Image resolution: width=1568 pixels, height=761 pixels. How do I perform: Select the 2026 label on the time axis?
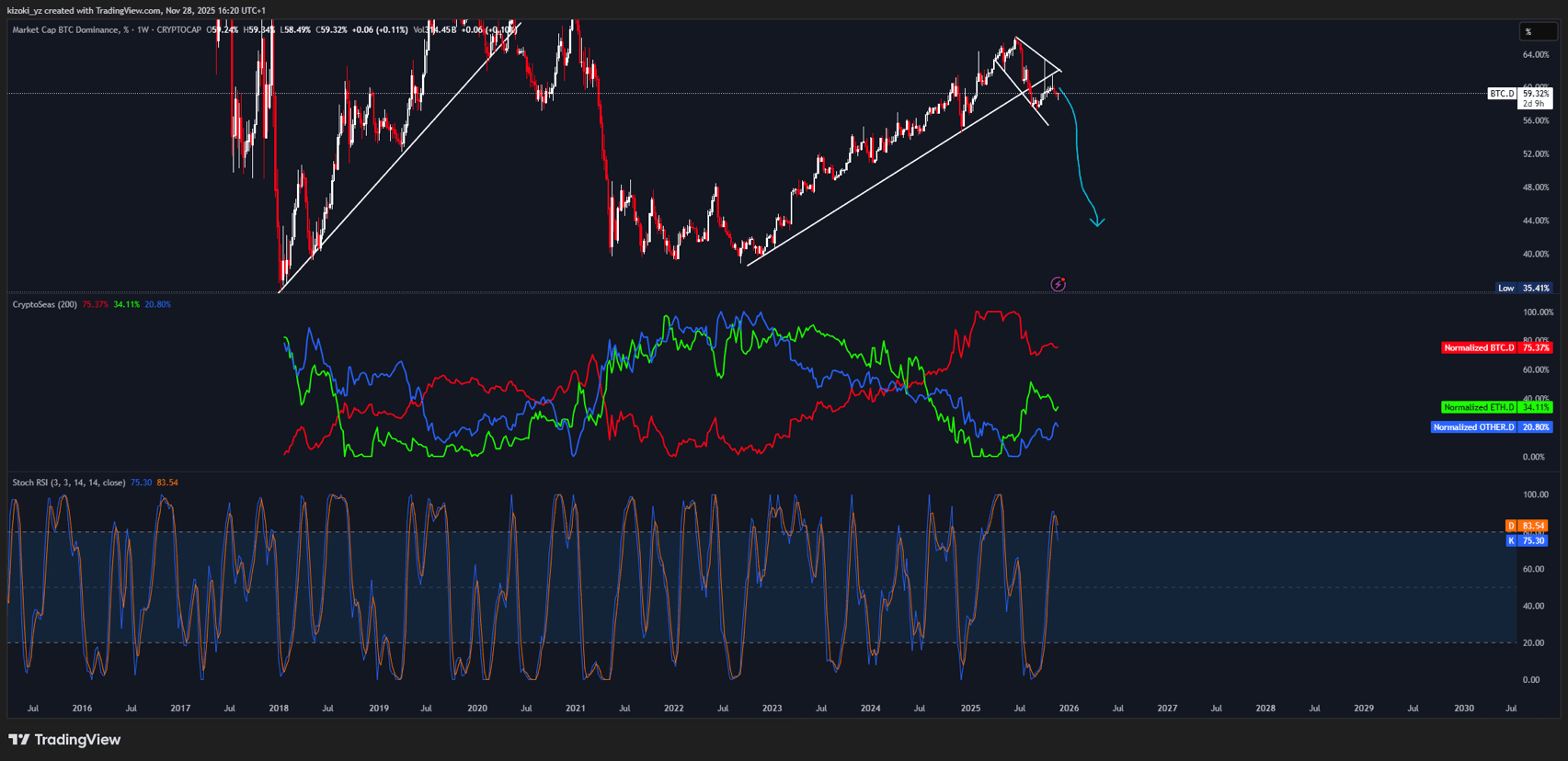(x=1069, y=709)
